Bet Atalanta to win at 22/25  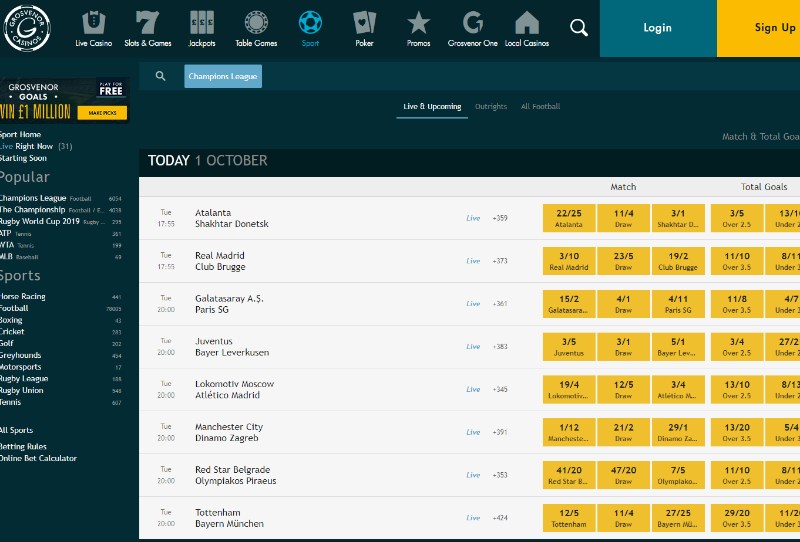click(569, 218)
